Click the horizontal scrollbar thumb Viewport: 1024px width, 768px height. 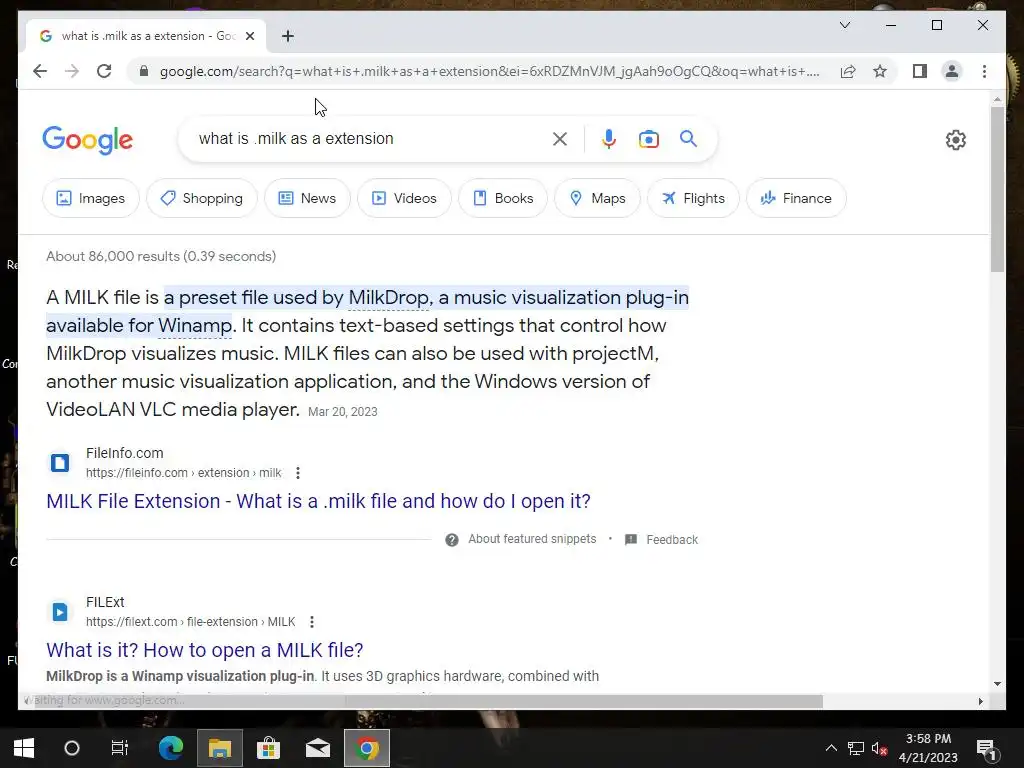(x=584, y=701)
